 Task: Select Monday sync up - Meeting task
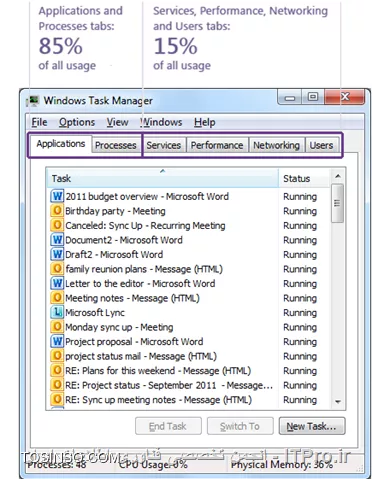click(x=119, y=327)
